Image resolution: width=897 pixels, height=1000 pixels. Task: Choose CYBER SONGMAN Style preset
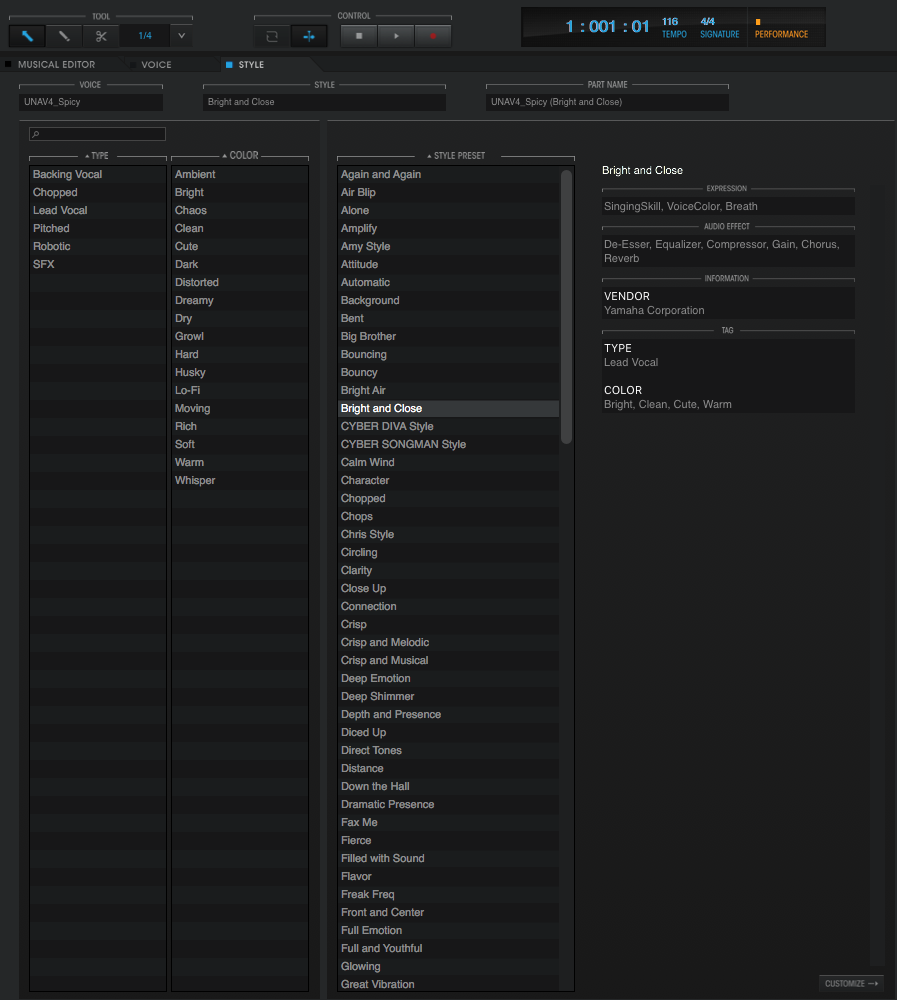click(448, 445)
